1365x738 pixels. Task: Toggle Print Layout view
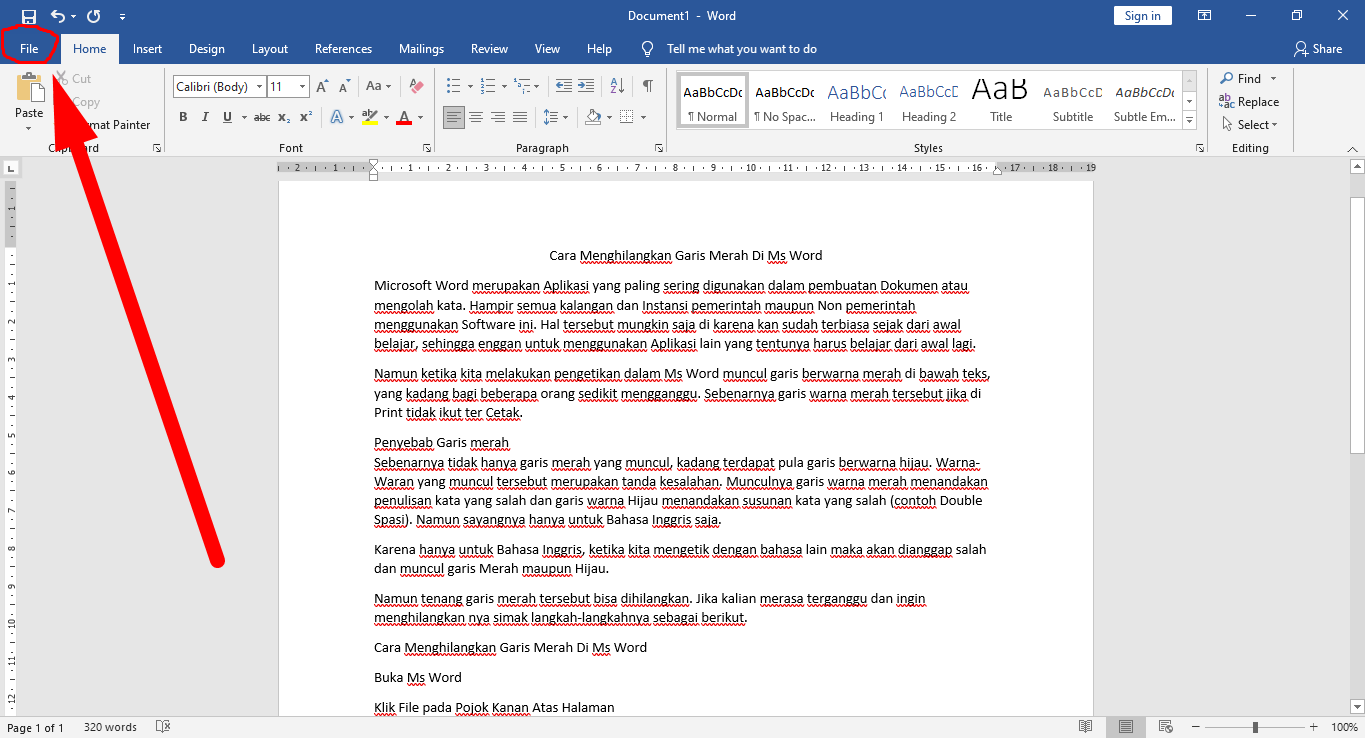1126,727
